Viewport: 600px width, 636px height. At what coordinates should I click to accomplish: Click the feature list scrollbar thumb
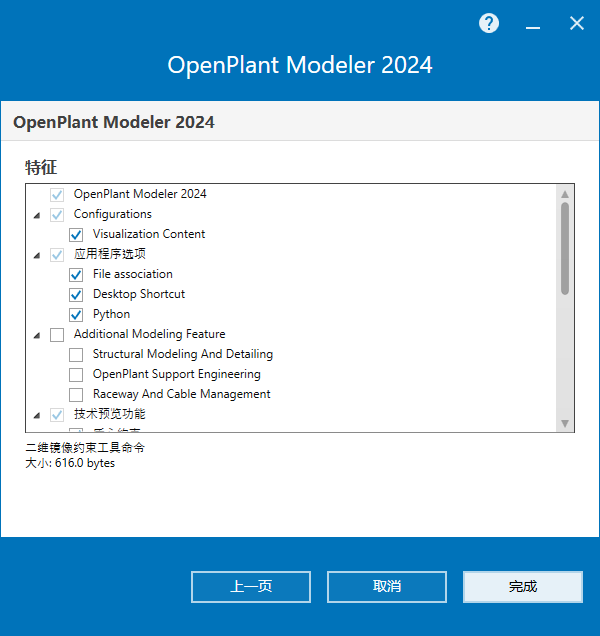(565, 248)
